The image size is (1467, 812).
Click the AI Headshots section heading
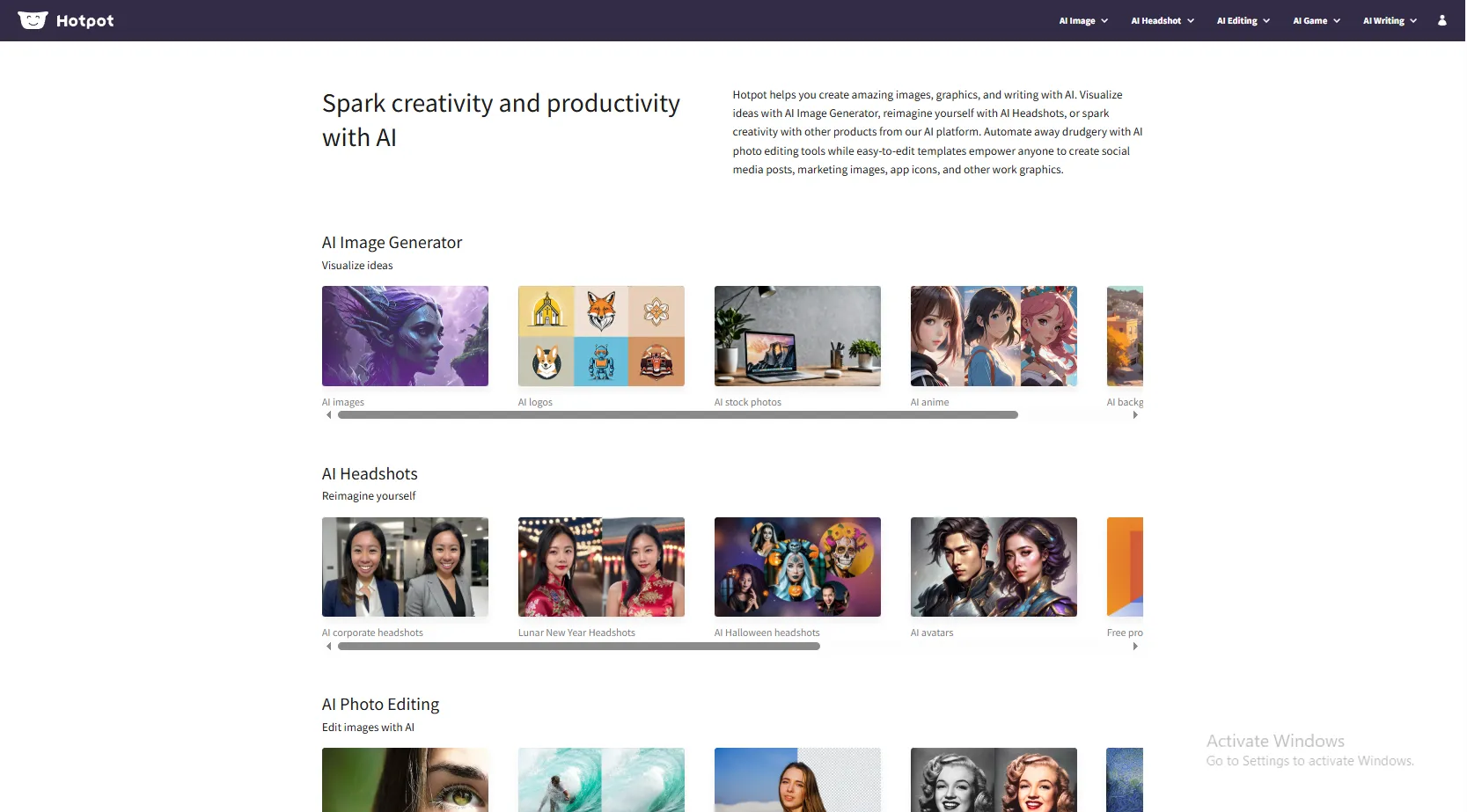370,474
